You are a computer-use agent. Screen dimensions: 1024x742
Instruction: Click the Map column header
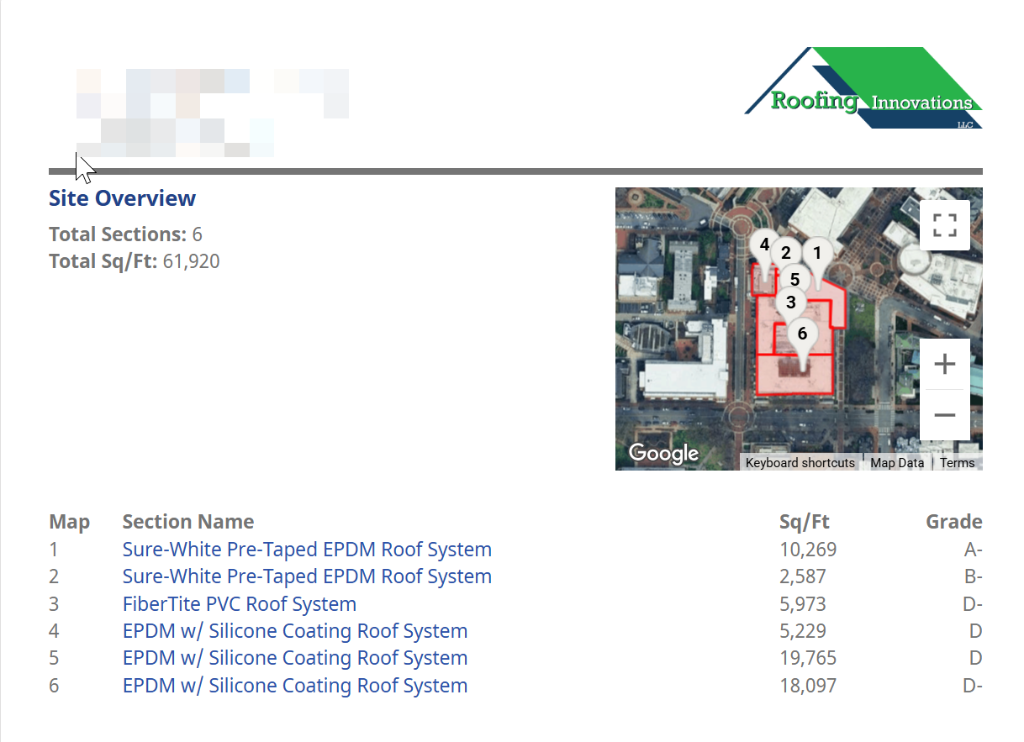pos(69,522)
